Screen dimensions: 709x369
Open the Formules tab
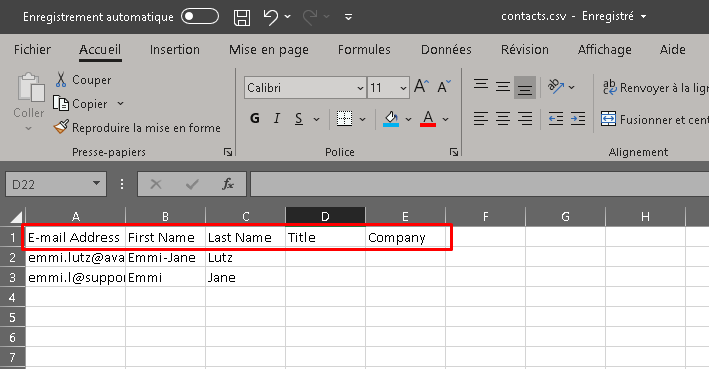coord(364,50)
